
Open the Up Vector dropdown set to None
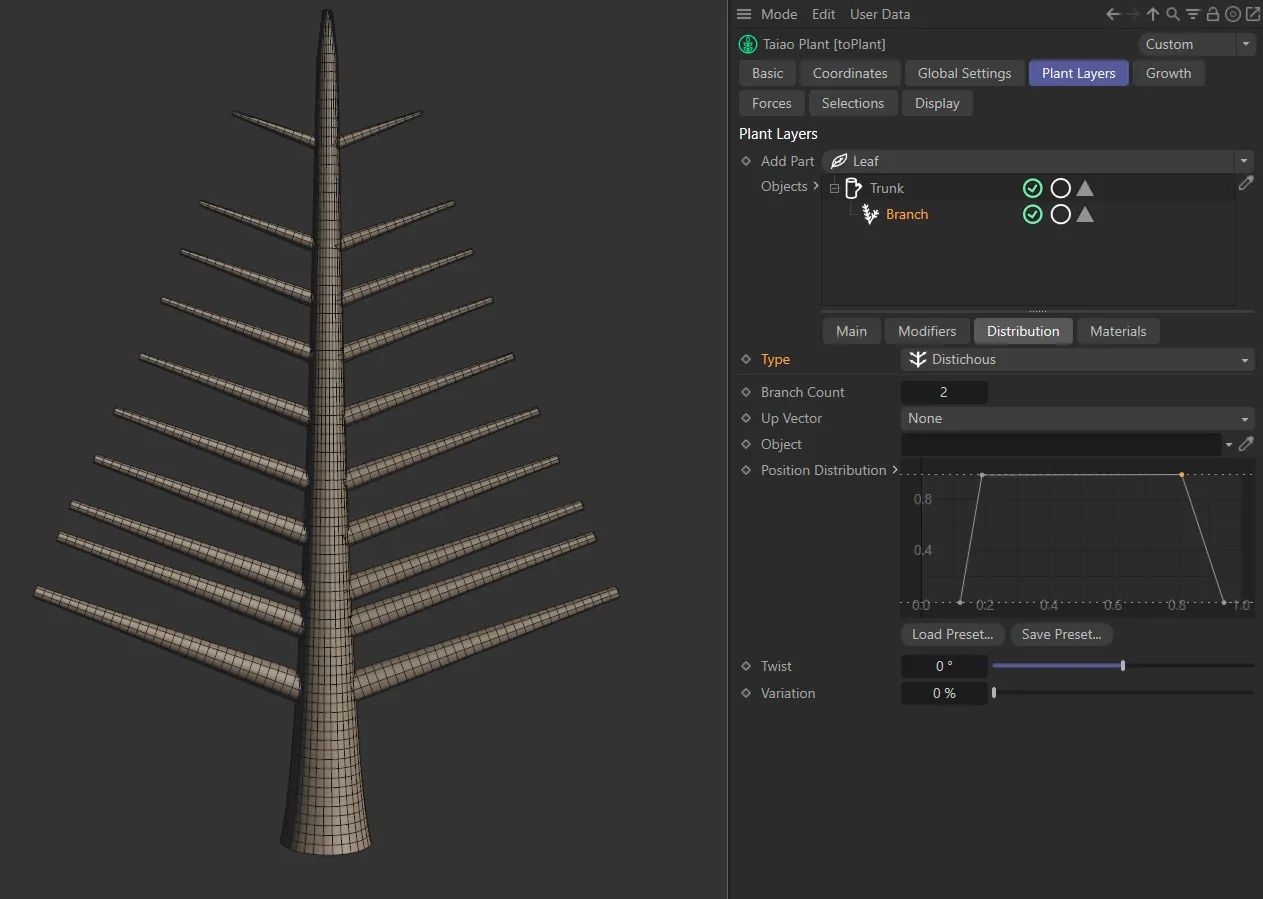tap(1077, 418)
